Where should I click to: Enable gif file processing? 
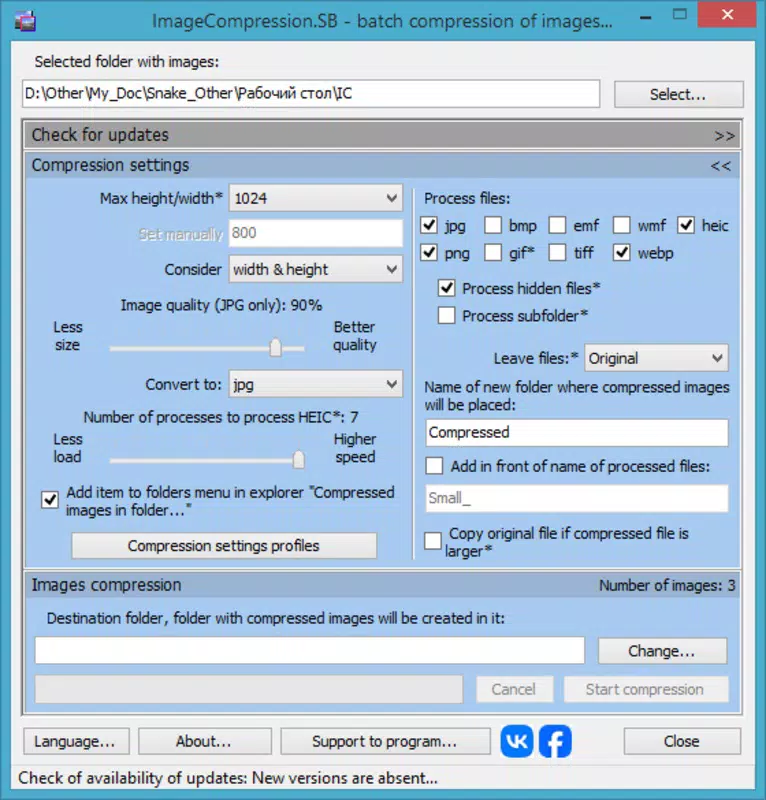point(493,253)
